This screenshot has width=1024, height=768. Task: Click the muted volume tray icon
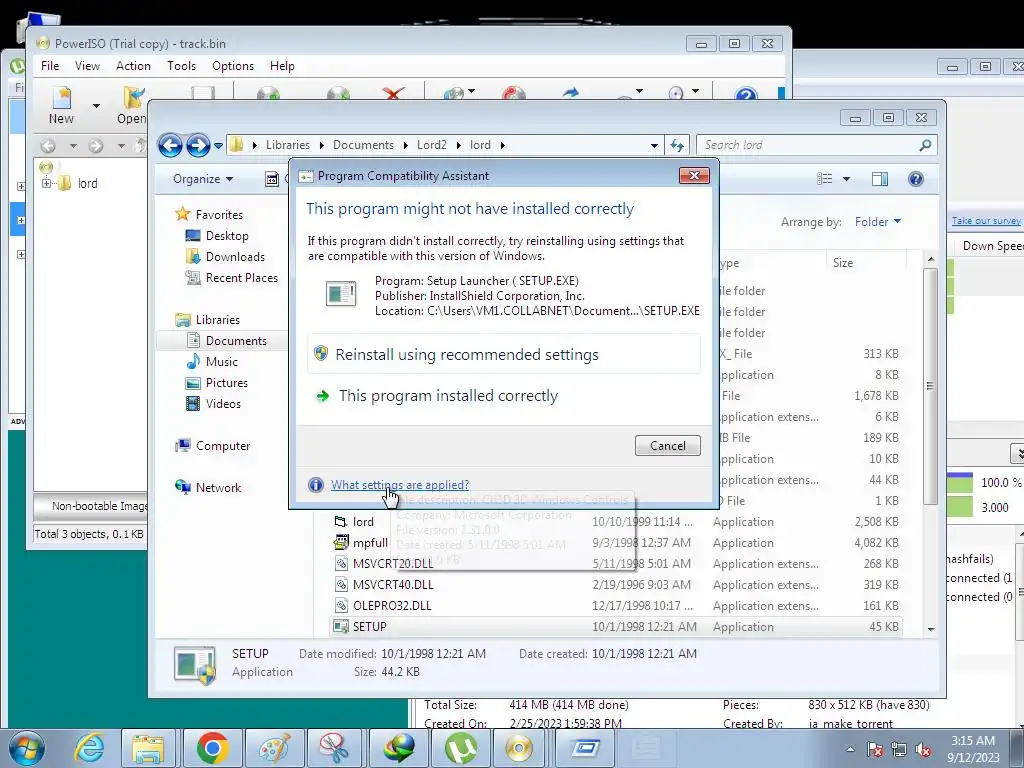923,750
